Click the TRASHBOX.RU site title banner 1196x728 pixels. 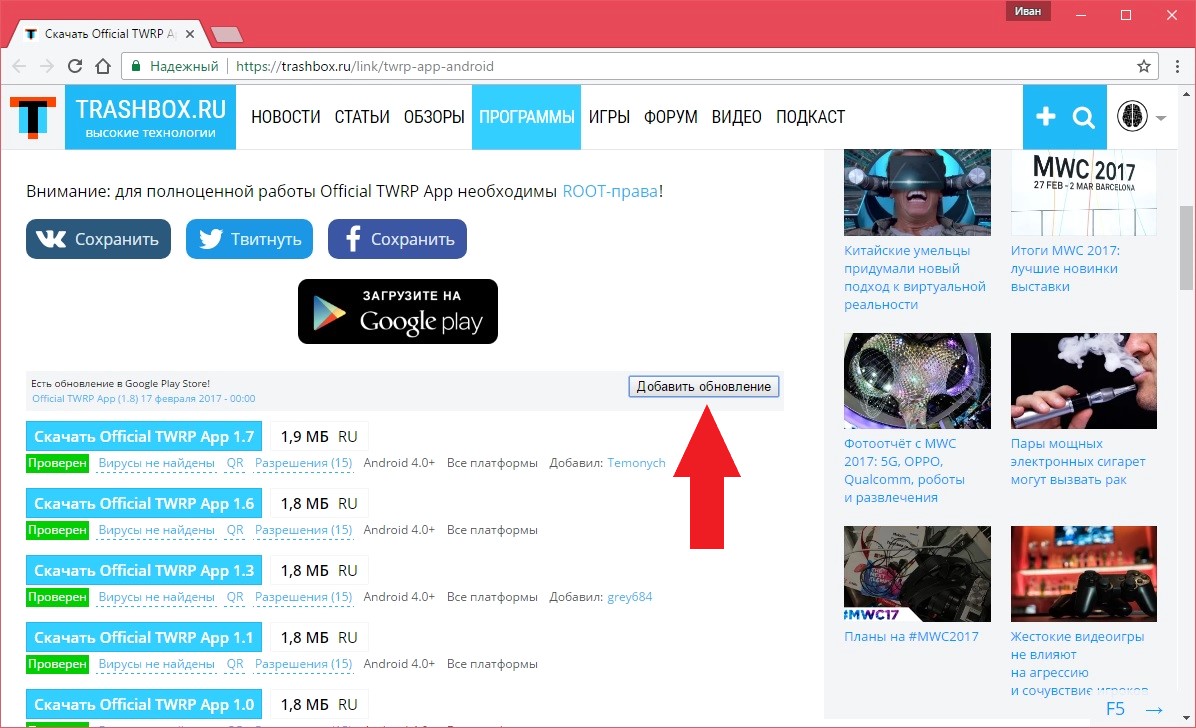tap(150, 117)
